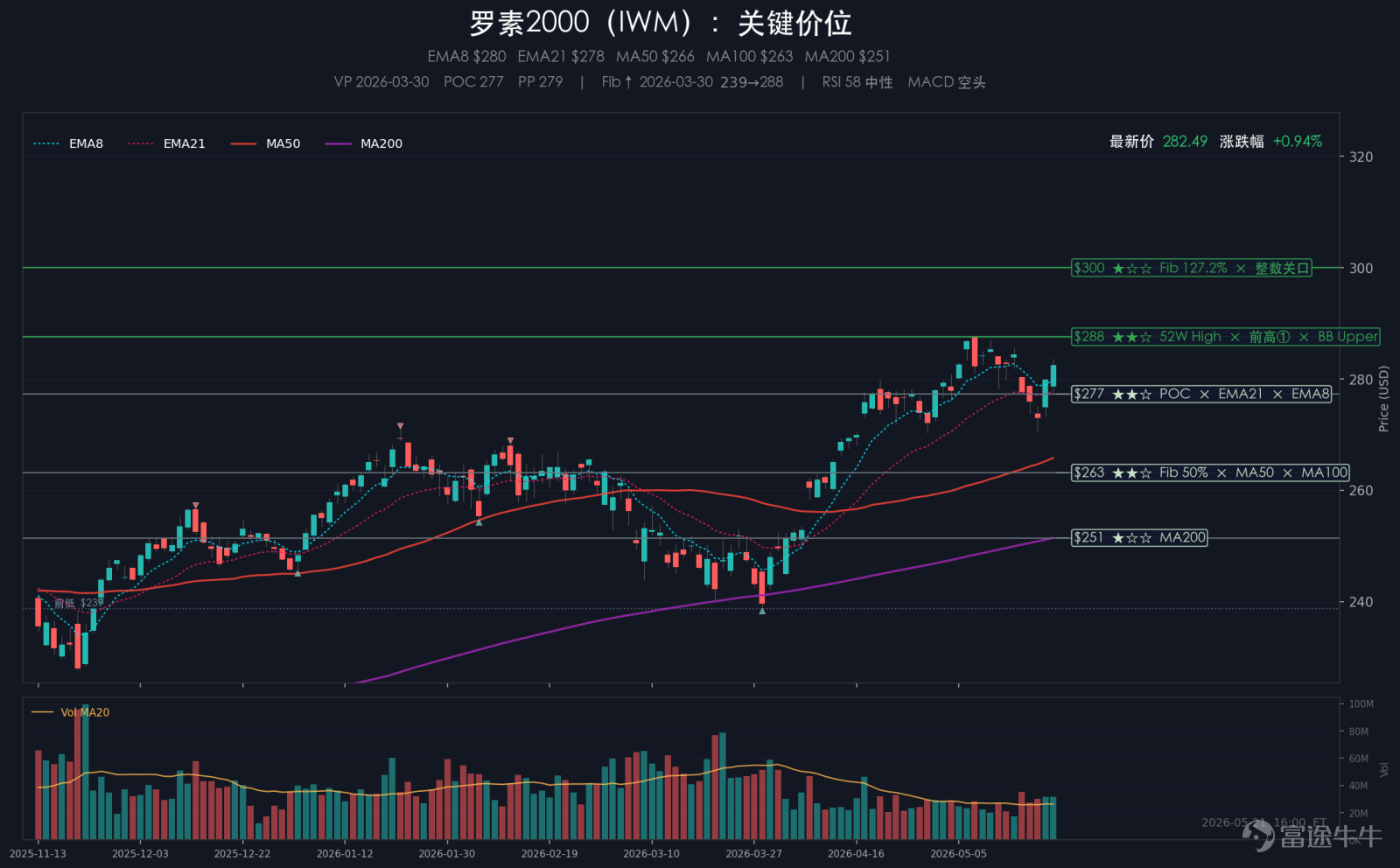Click the MA50 legend entry
1400x868 pixels.
click(266, 143)
